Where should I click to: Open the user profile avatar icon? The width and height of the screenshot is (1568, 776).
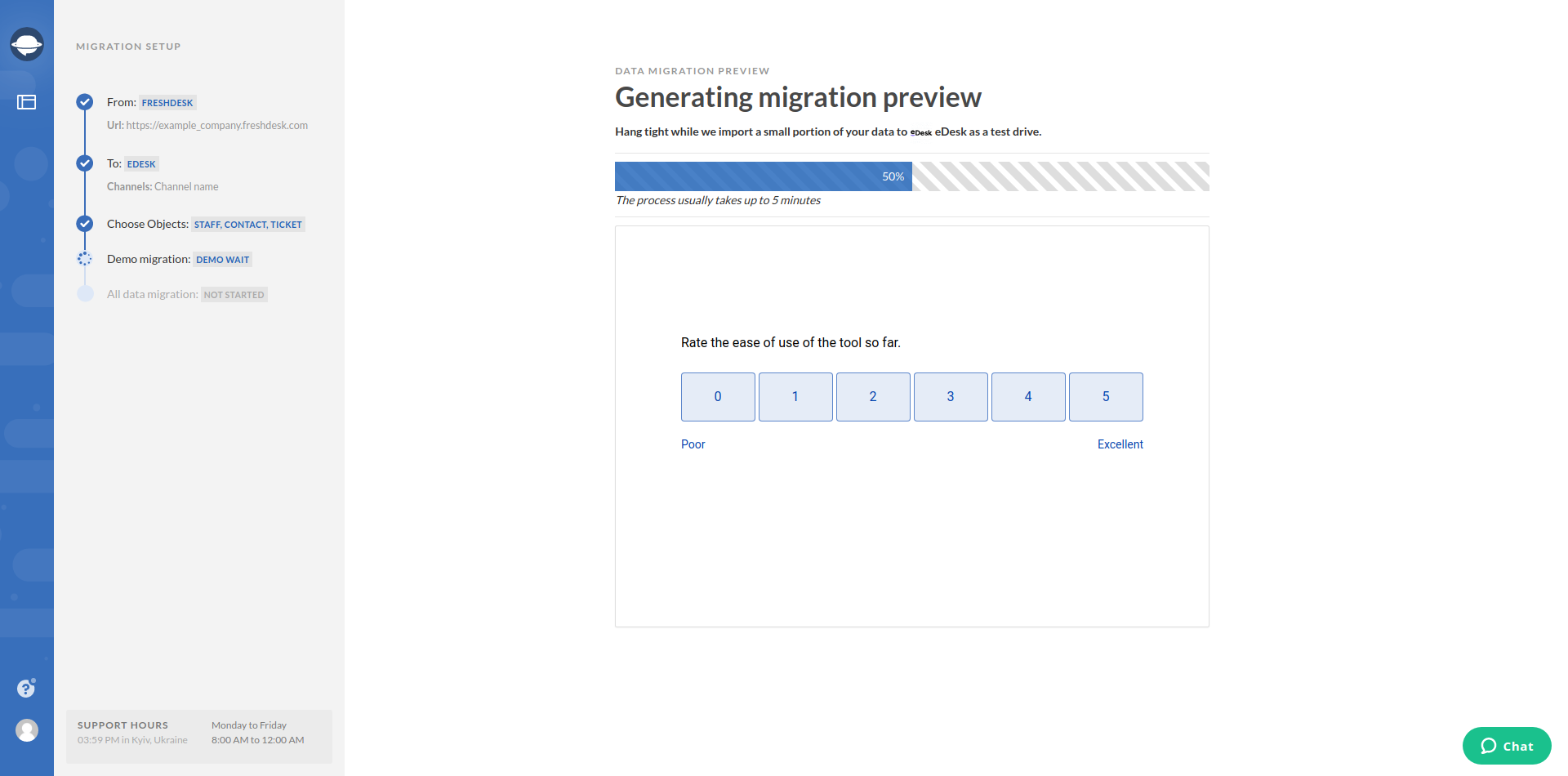(27, 730)
